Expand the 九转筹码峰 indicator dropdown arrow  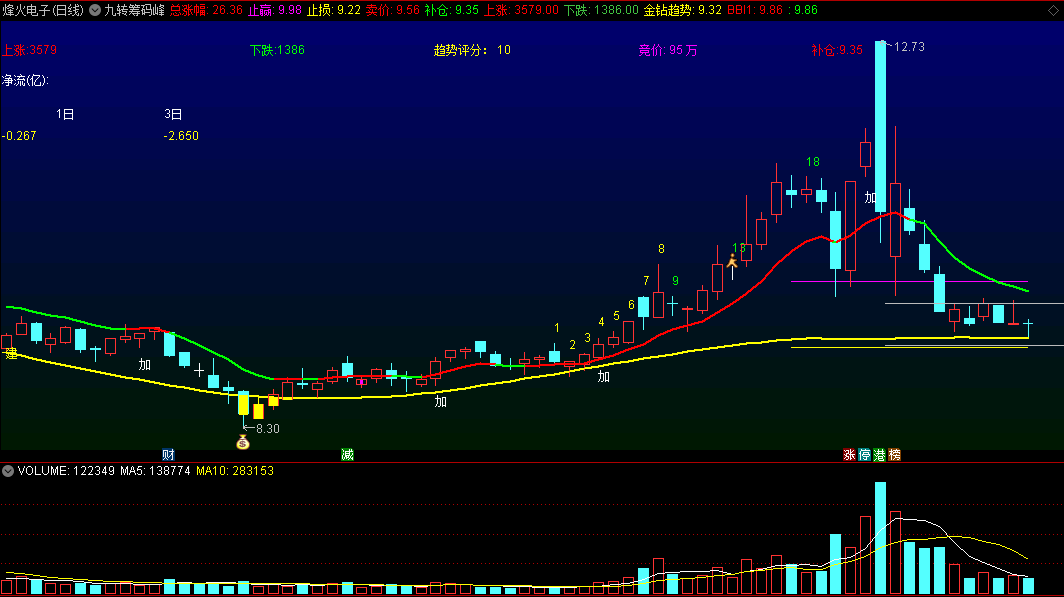(95, 10)
